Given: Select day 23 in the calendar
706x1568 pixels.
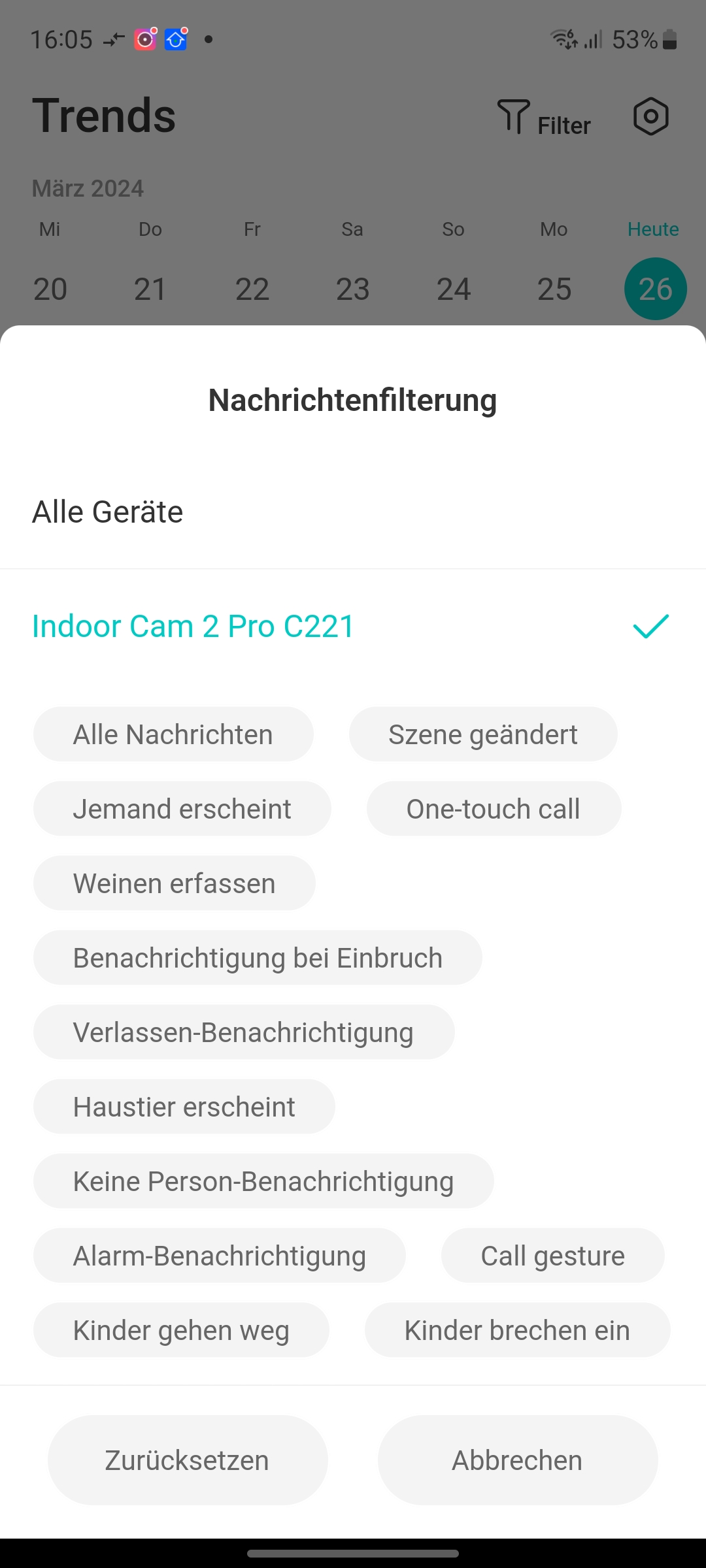Looking at the screenshot, I should click(x=353, y=289).
